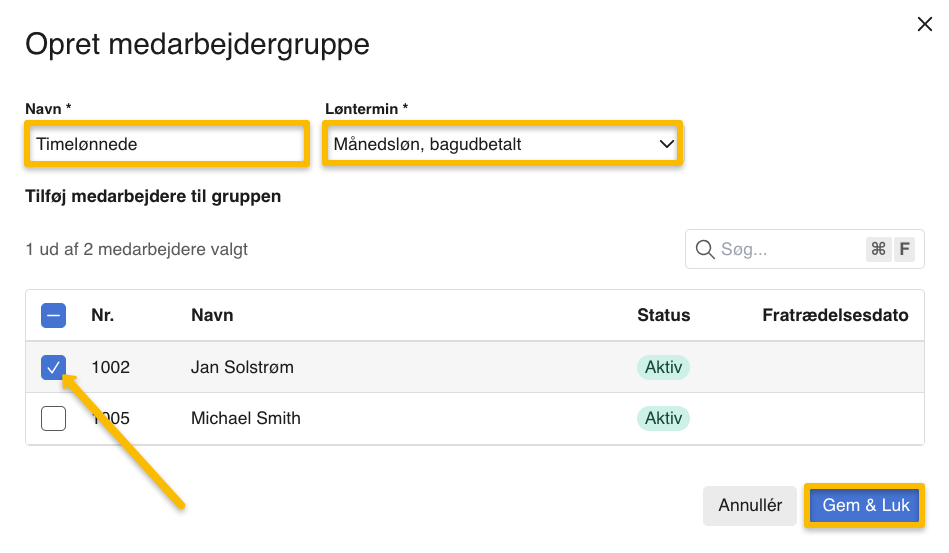Toggle the select-all checkbox in table header
949x553 pixels.
pos(54,316)
